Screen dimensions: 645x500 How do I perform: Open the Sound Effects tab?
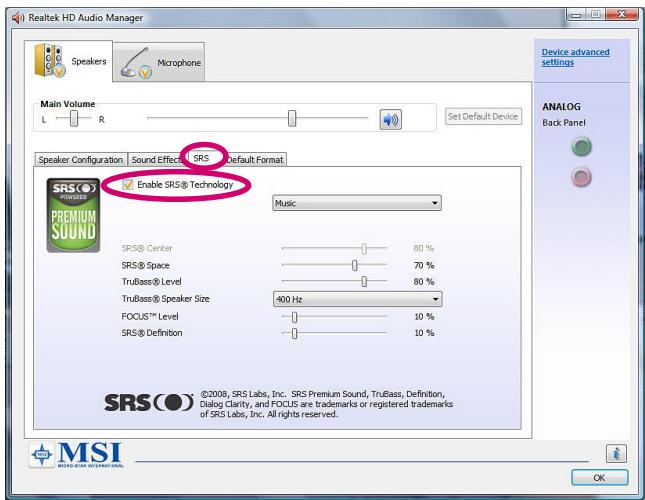point(157,160)
